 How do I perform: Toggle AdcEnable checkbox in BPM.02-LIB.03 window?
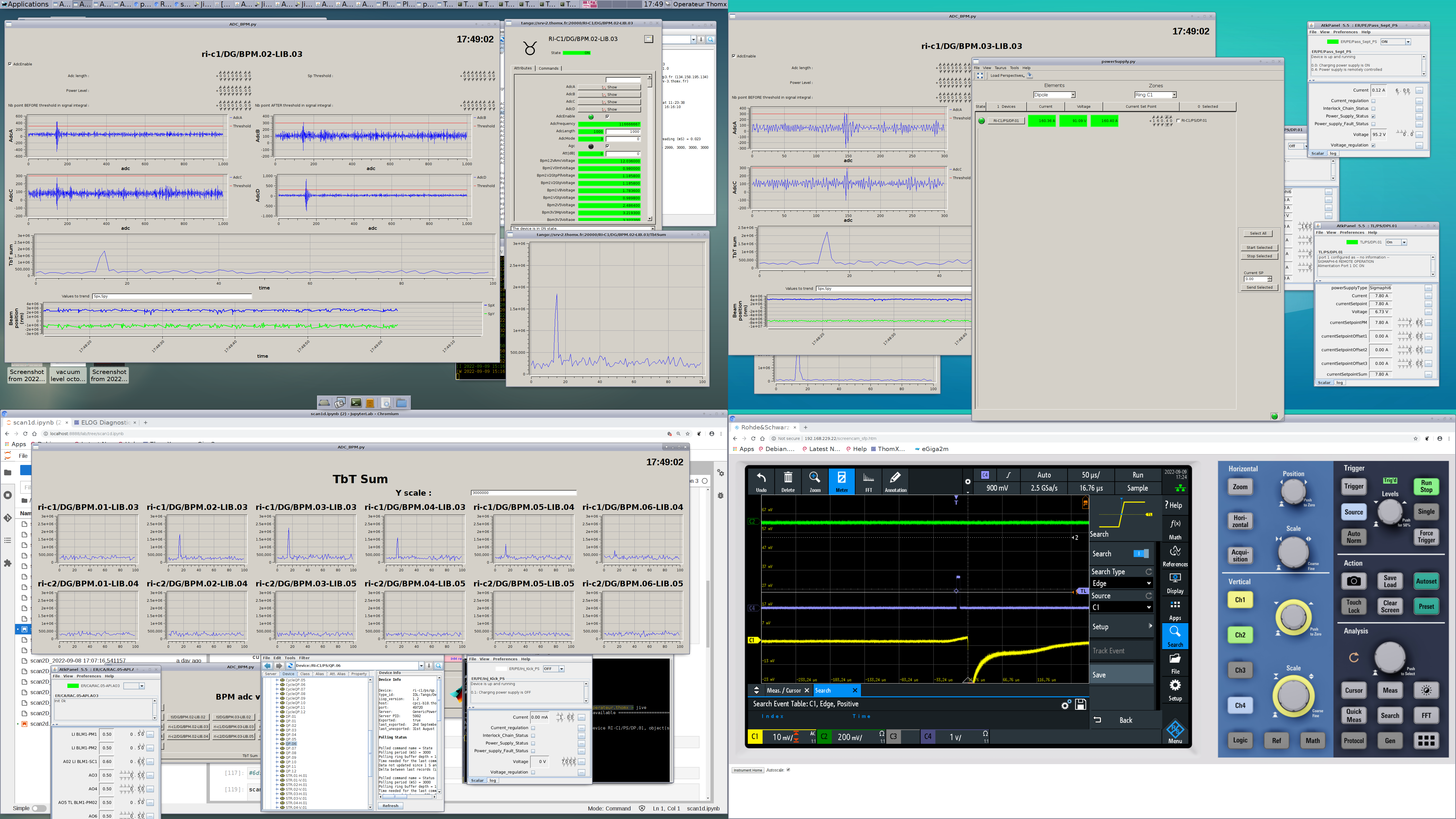[x=10, y=64]
